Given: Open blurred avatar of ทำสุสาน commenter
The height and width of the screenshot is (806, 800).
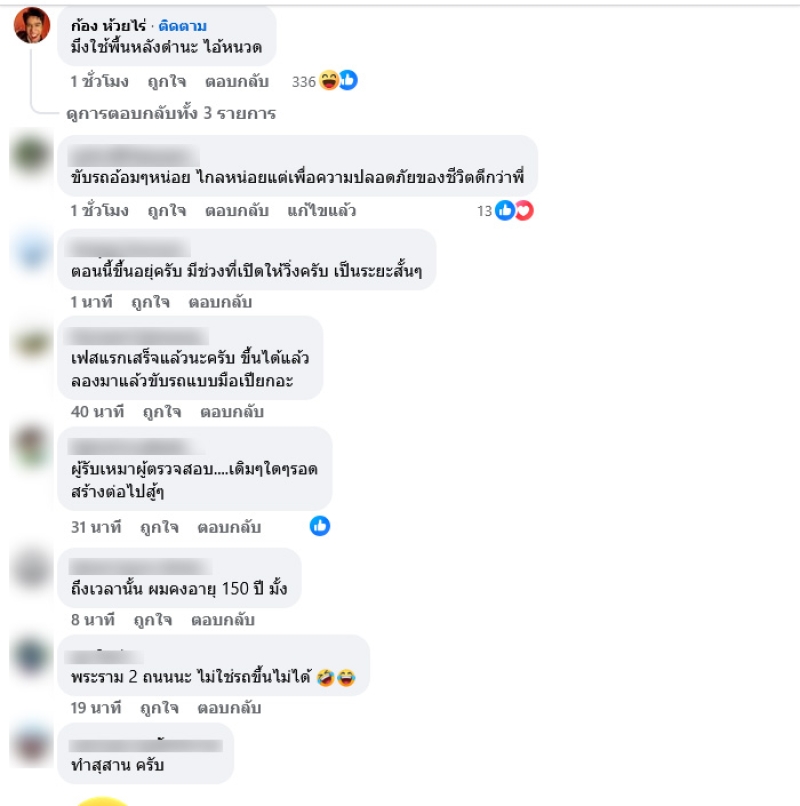Looking at the screenshot, I should click(x=32, y=744).
